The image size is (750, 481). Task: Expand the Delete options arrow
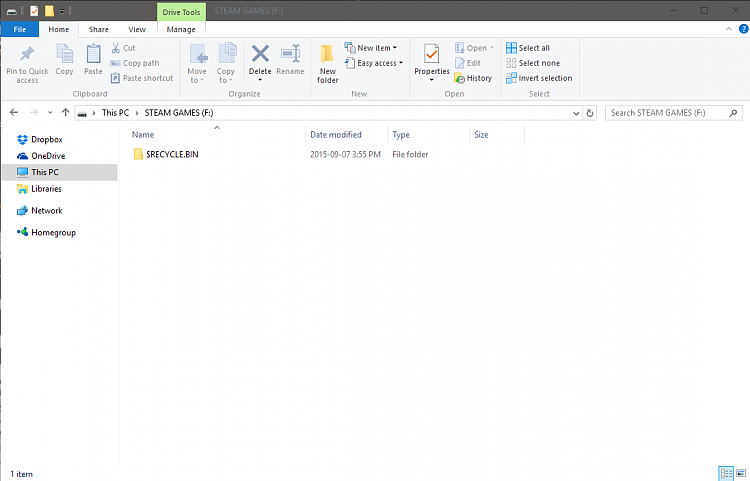click(x=260, y=80)
